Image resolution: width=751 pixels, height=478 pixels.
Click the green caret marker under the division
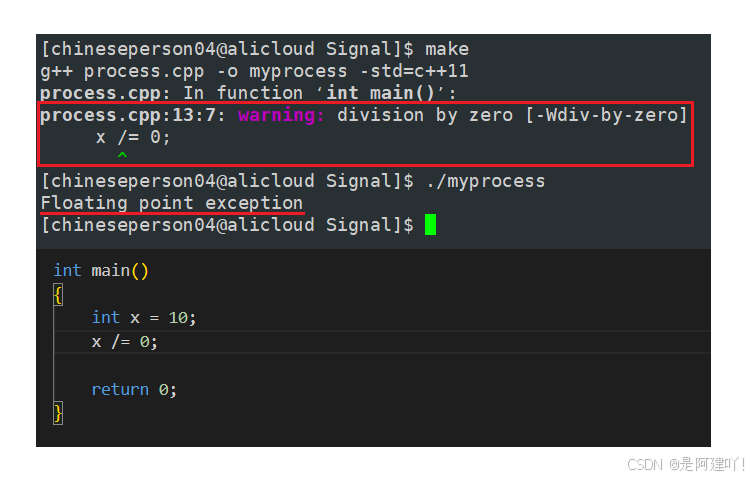pos(122,155)
